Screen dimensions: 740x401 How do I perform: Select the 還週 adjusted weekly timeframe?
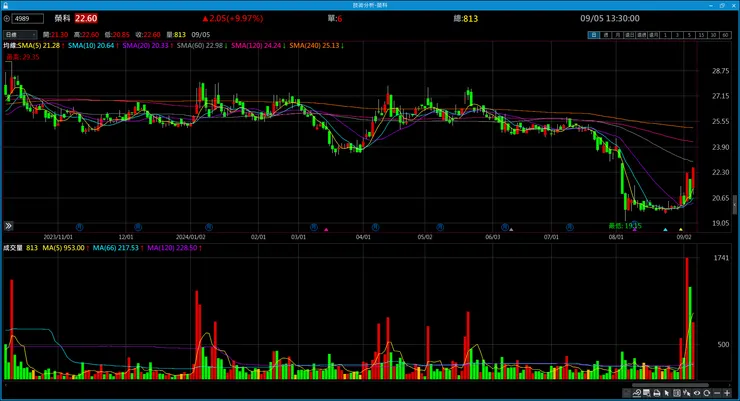[x=641, y=35]
